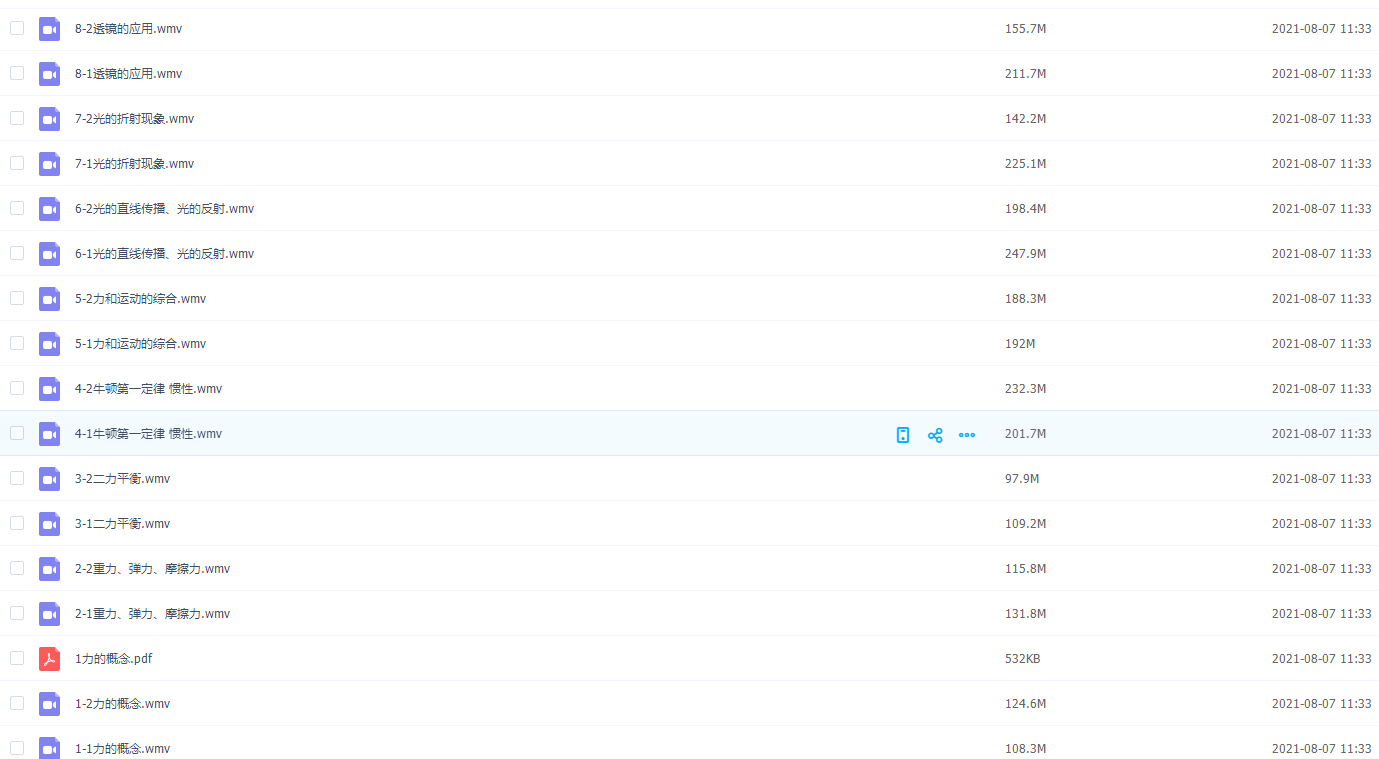Select the checkbox for 4-2牛顿第一定律 惯性.wmv
The height and width of the screenshot is (759, 1379).
17,388
